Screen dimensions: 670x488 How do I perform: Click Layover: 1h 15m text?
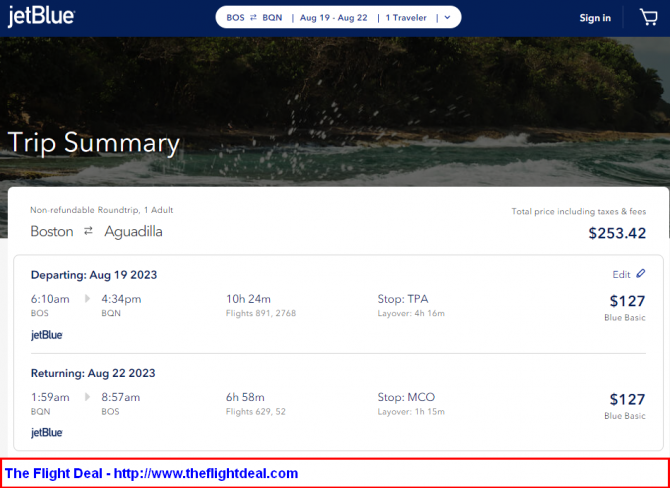click(x=411, y=412)
